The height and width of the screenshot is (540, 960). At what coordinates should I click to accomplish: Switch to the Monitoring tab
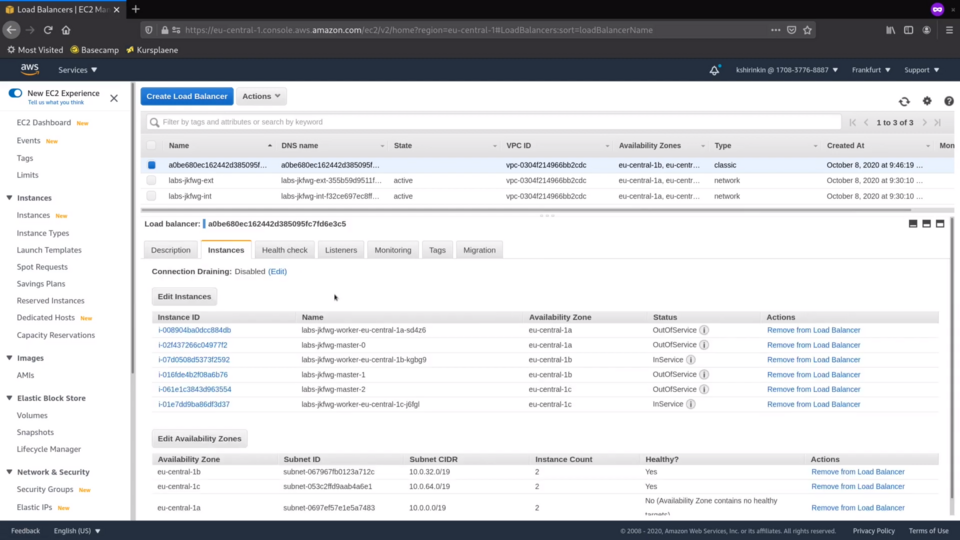393,250
